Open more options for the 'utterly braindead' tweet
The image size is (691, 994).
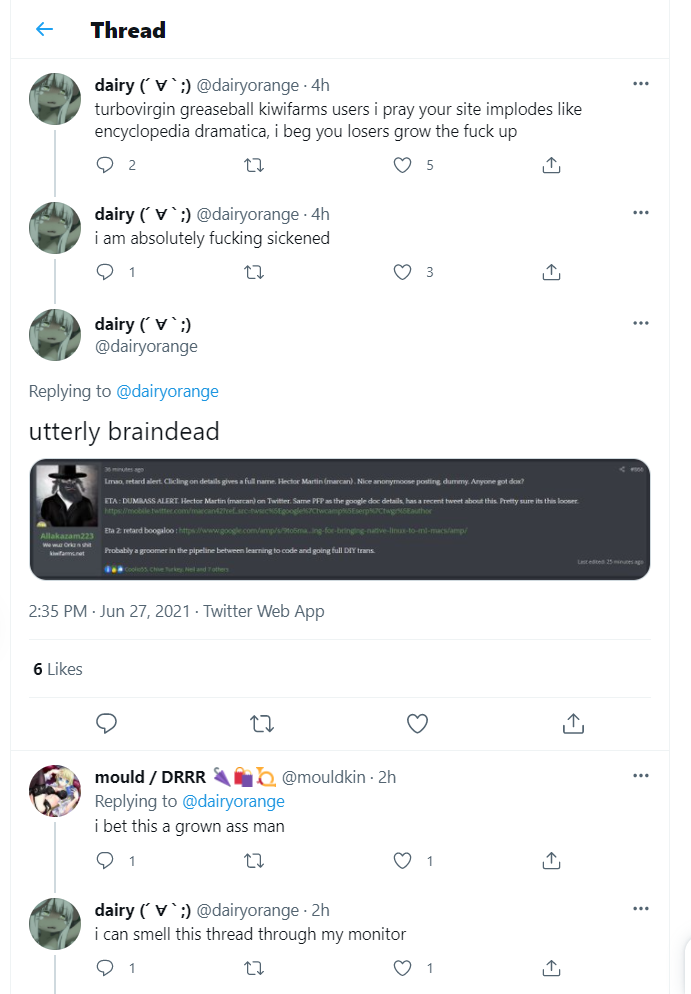[641, 323]
